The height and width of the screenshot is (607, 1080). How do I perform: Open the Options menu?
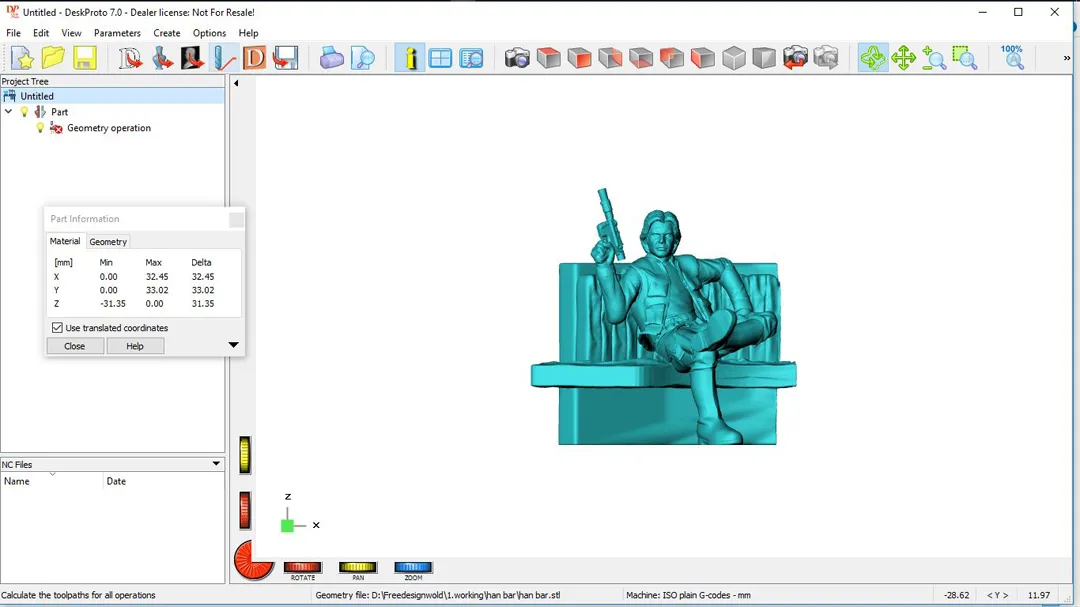[x=209, y=33]
